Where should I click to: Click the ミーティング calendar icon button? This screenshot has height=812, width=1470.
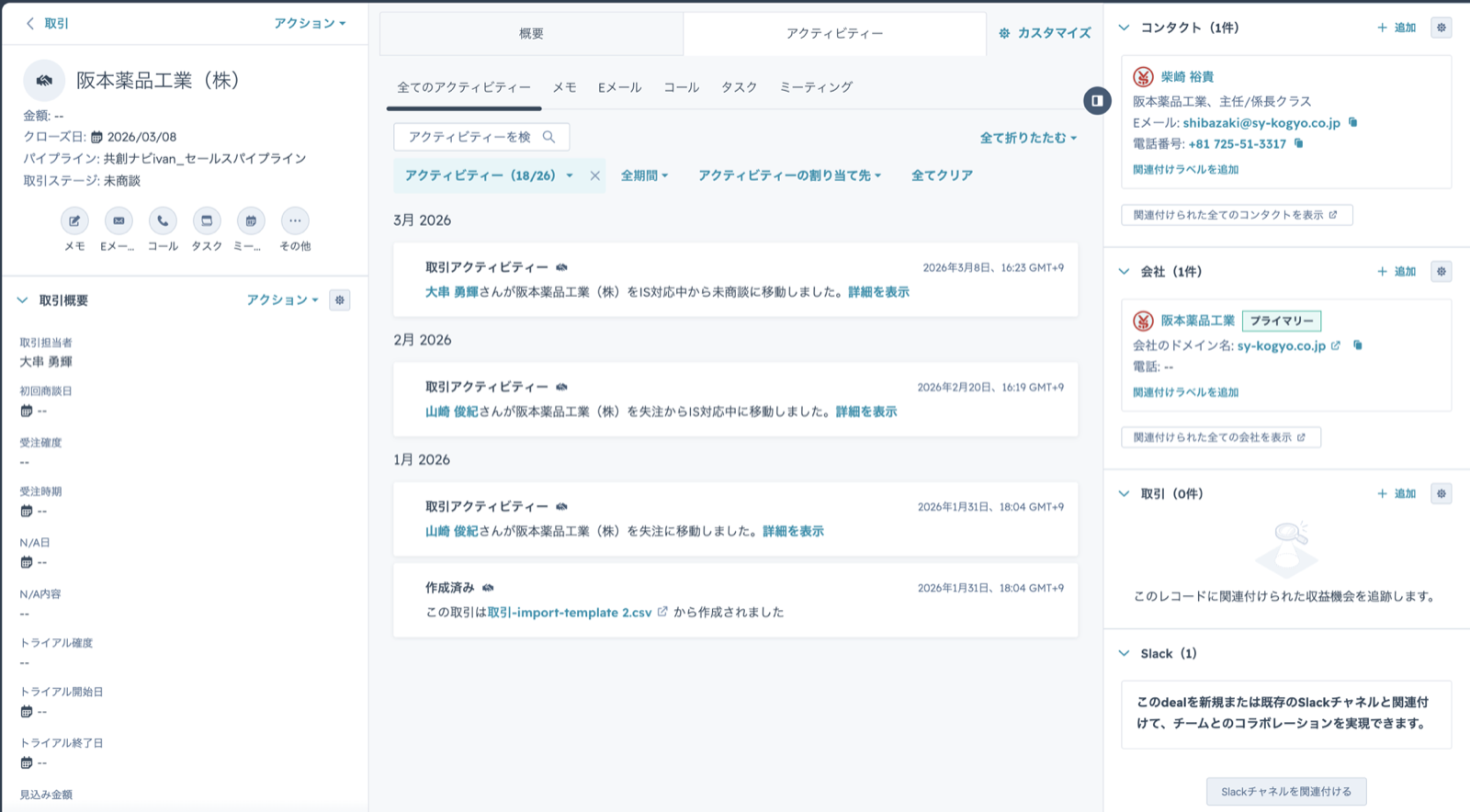coord(251,220)
